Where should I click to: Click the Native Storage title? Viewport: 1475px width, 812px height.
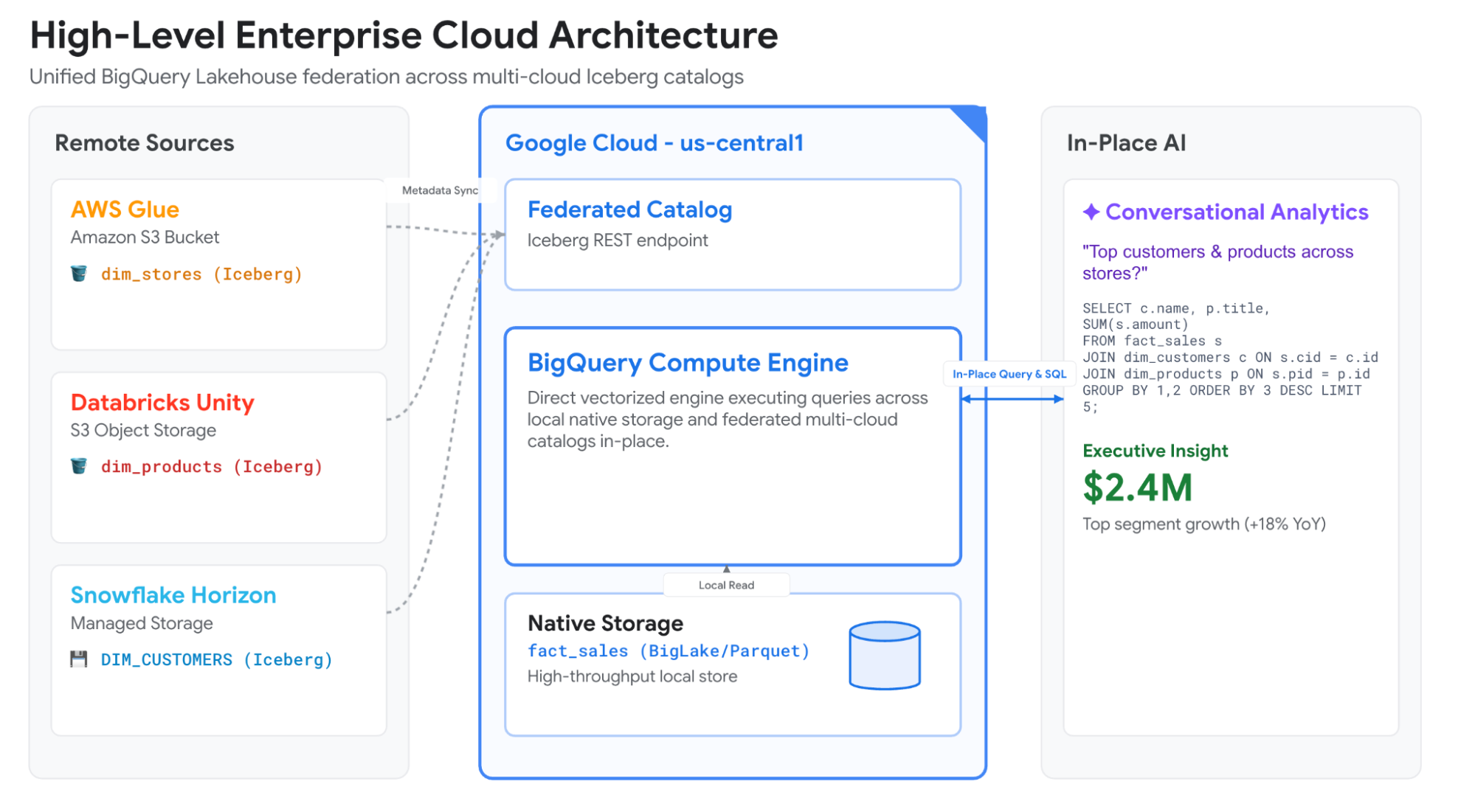pos(605,623)
